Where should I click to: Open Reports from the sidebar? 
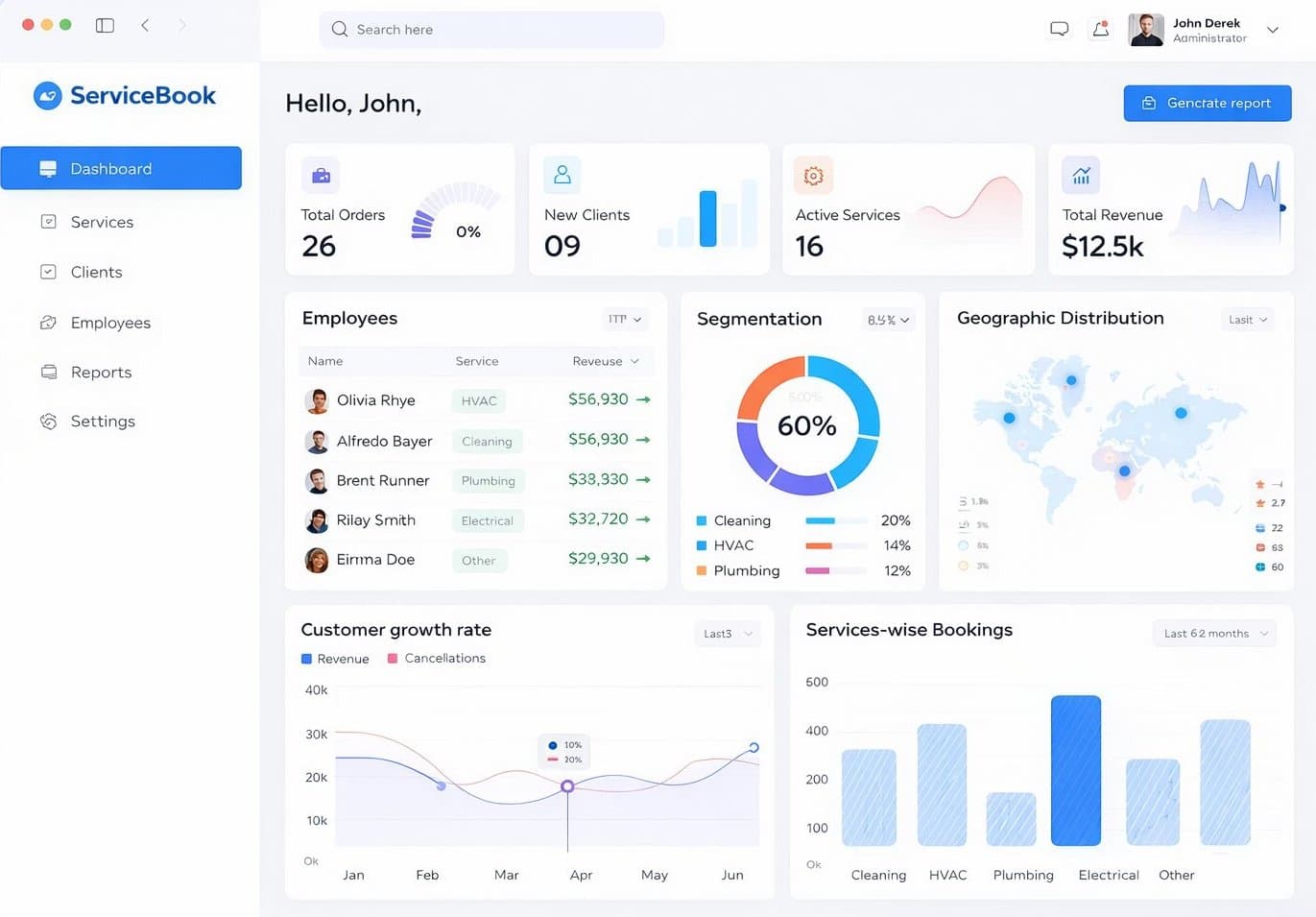(x=101, y=373)
